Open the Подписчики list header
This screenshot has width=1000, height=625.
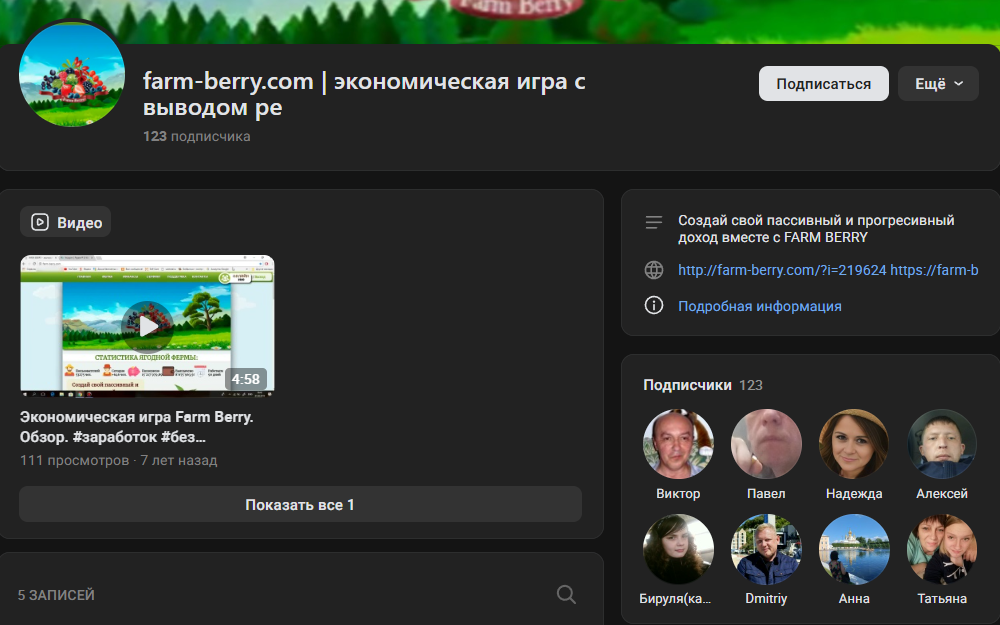pyautogui.click(x=703, y=385)
